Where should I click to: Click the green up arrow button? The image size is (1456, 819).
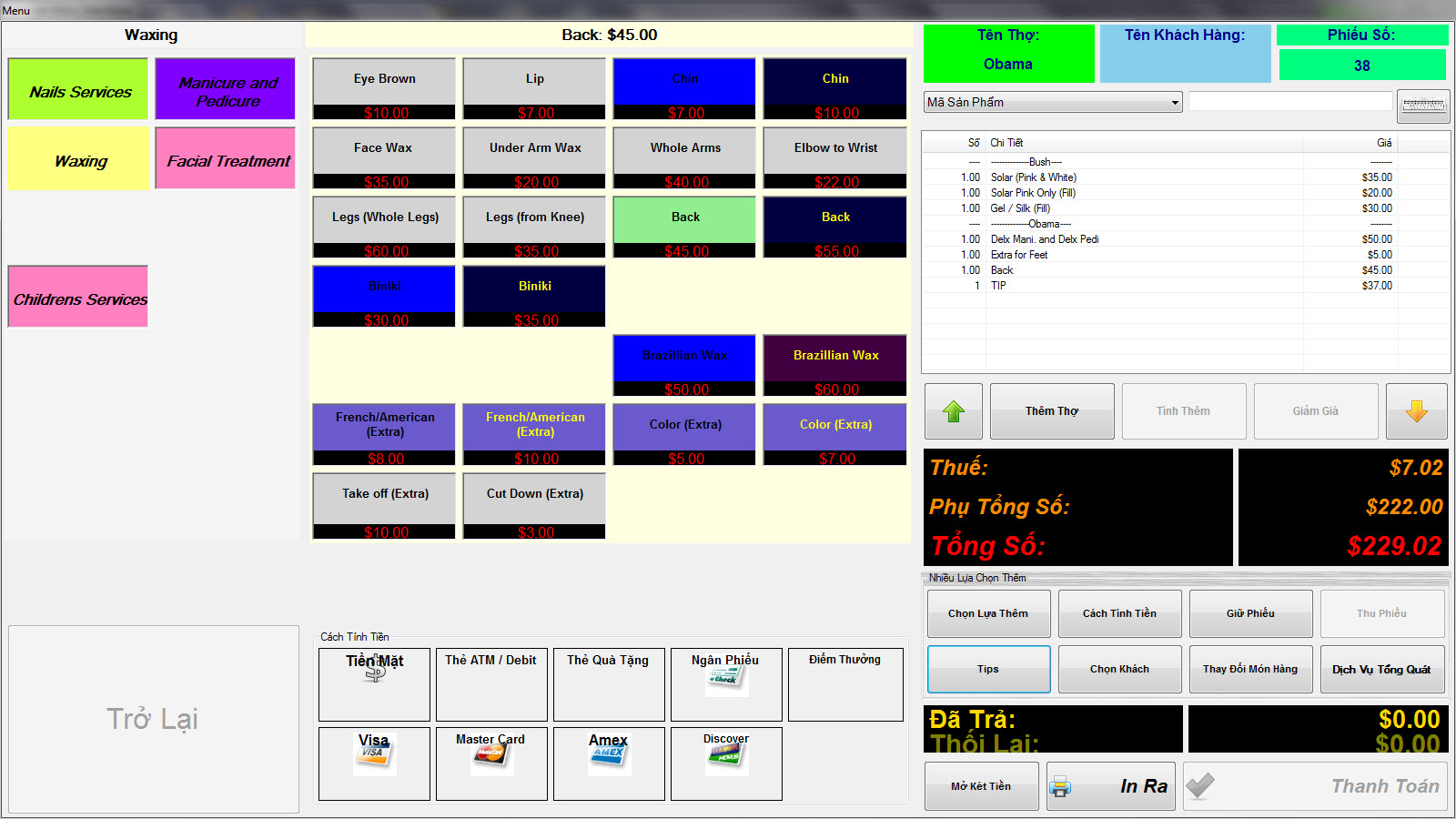click(953, 411)
